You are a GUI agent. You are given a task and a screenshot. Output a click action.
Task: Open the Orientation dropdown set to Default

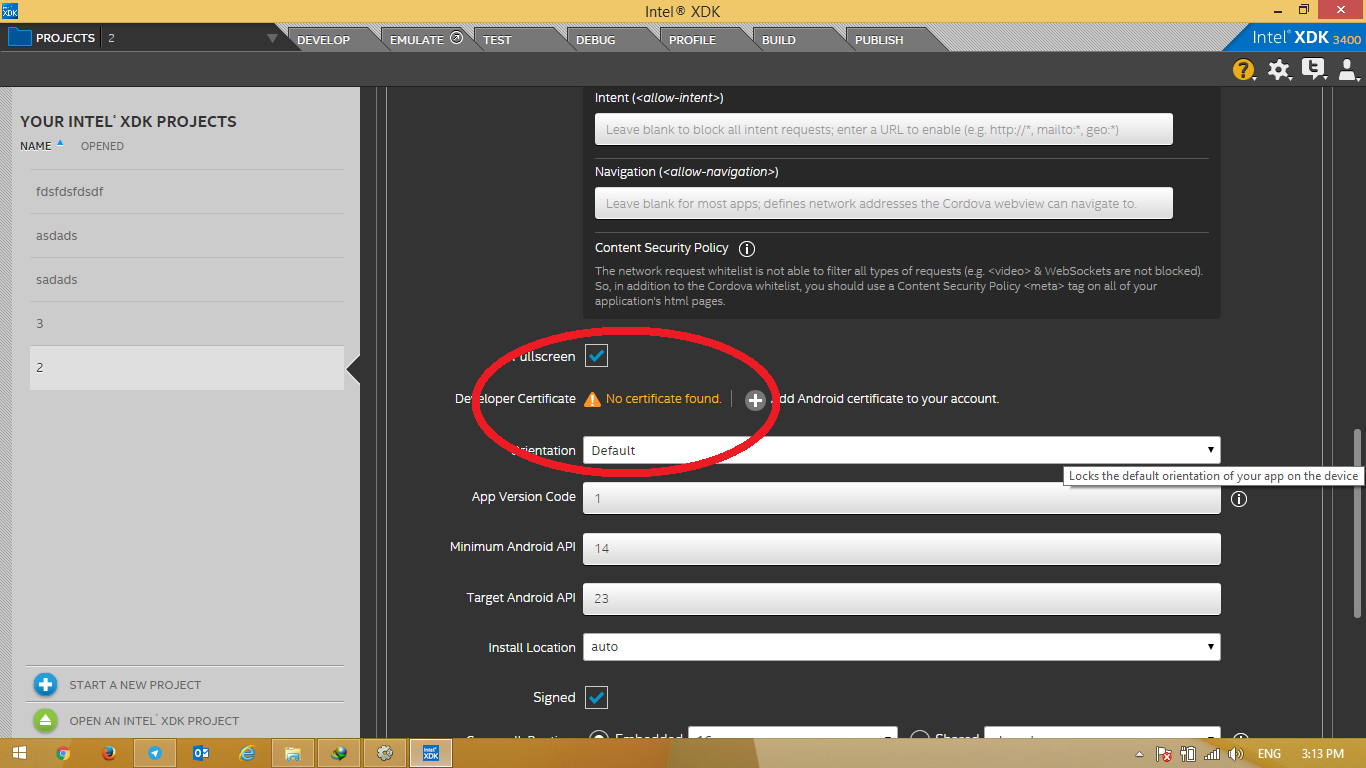[x=901, y=450]
